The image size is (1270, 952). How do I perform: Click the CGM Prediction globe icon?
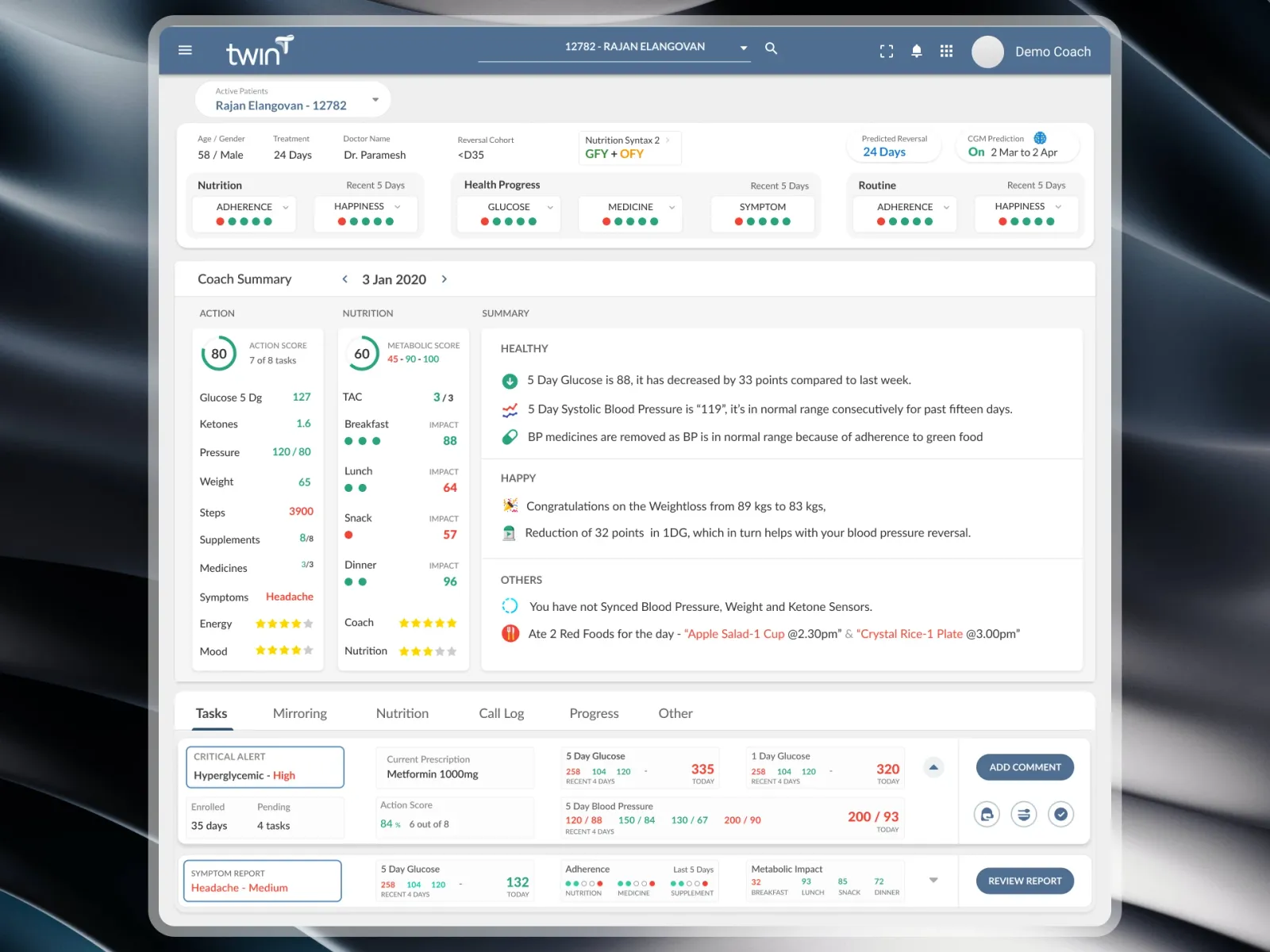(1040, 138)
